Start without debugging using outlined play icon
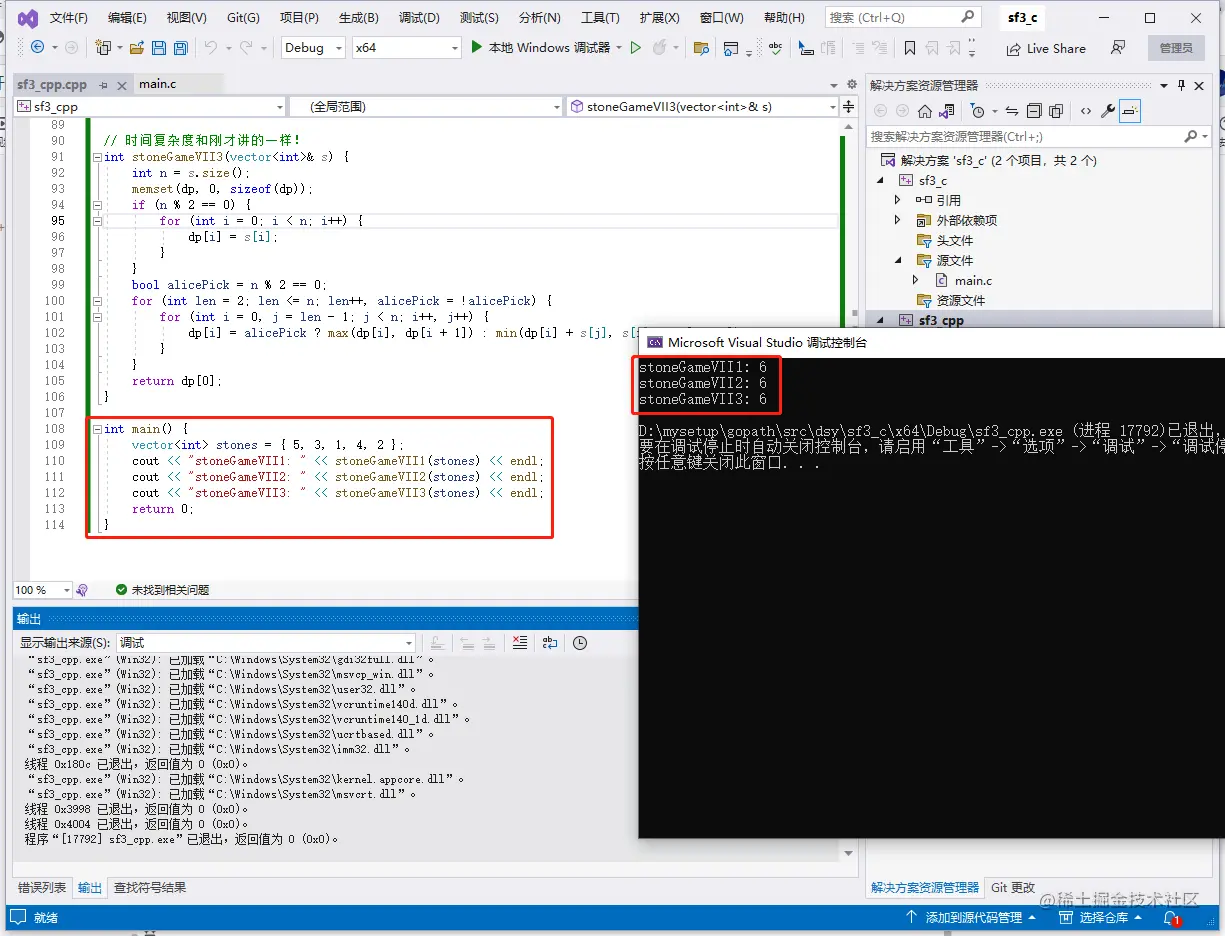 coord(635,47)
